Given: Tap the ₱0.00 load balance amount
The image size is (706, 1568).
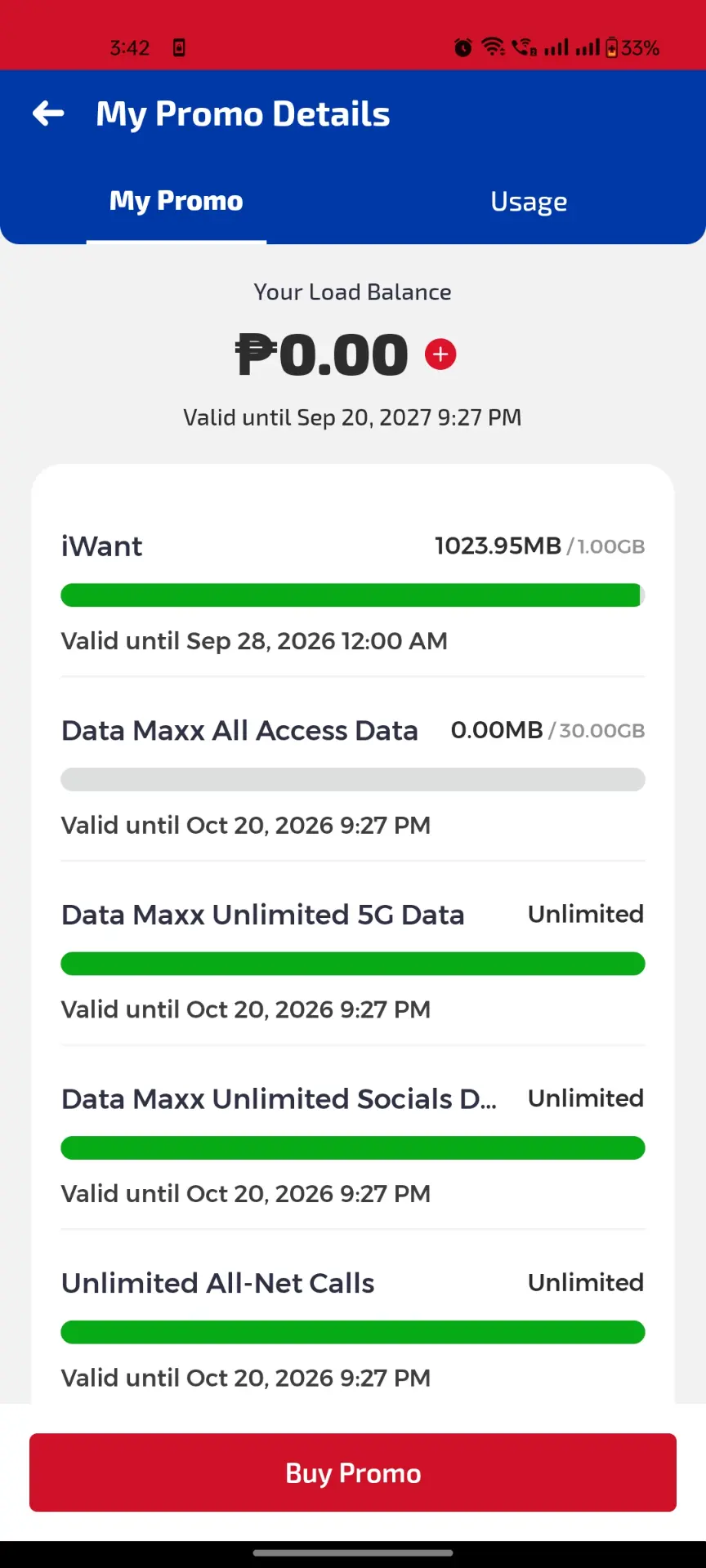Looking at the screenshot, I should (x=321, y=355).
